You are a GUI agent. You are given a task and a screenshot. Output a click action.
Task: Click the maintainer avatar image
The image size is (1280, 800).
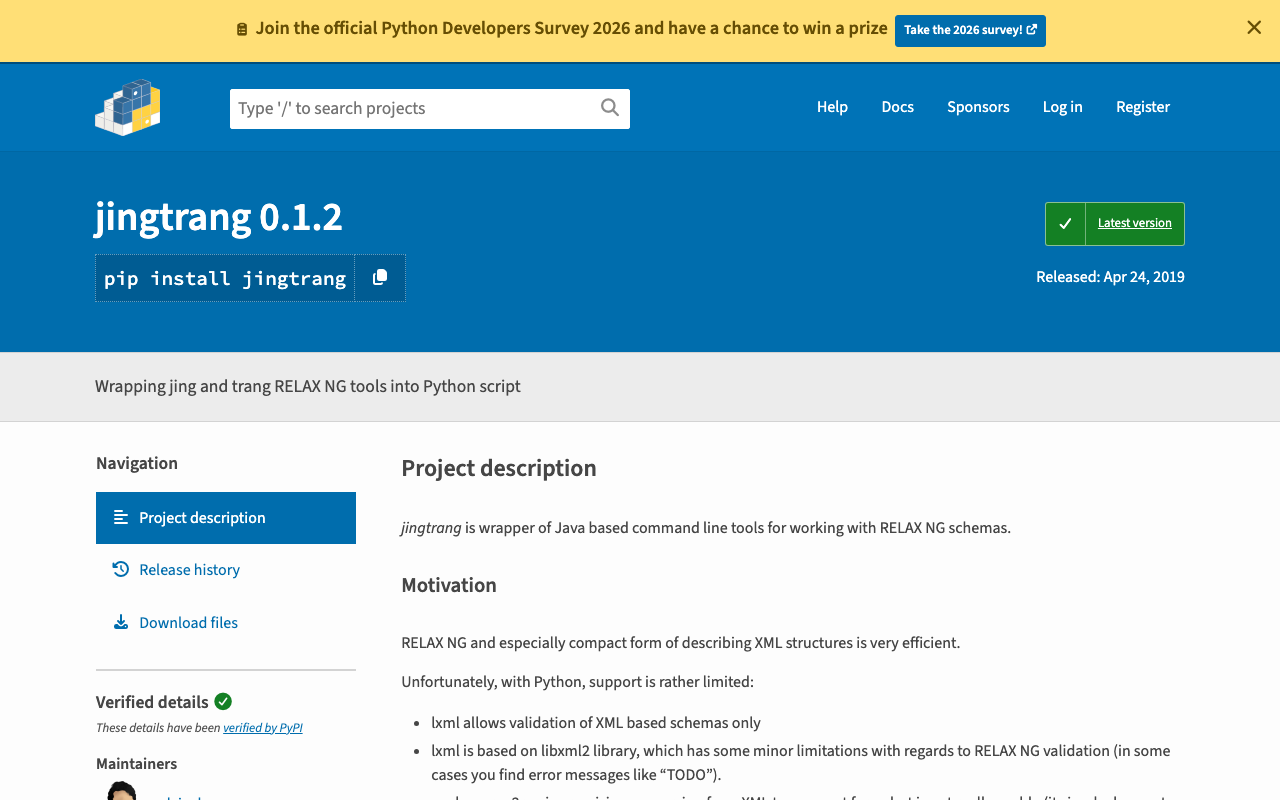coord(122,791)
